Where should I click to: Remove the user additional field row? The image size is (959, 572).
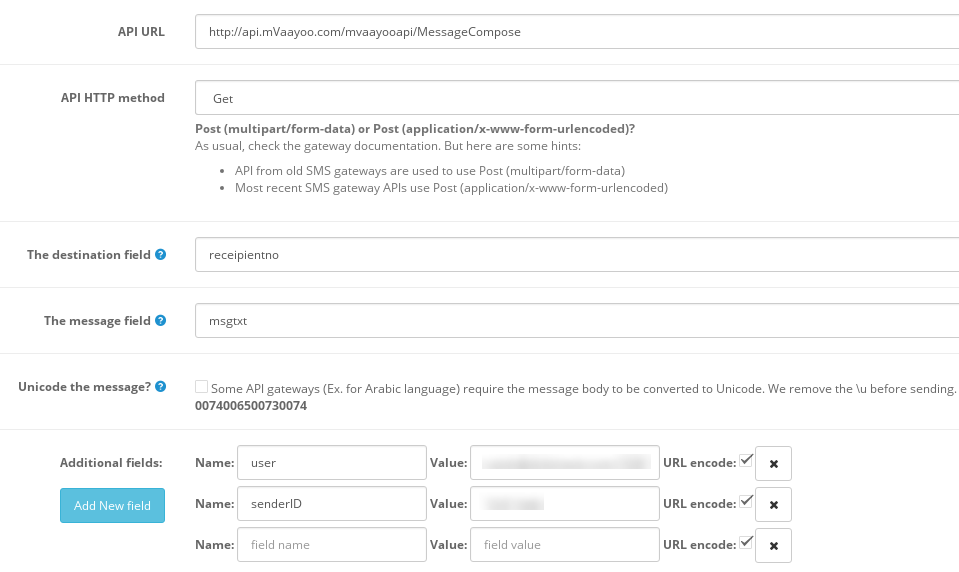pos(773,463)
